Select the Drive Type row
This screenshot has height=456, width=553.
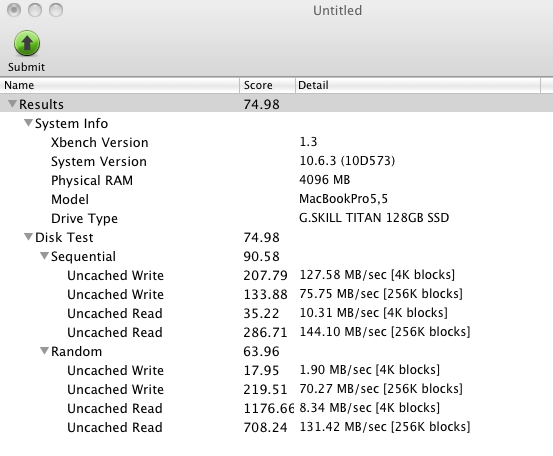click(276, 218)
